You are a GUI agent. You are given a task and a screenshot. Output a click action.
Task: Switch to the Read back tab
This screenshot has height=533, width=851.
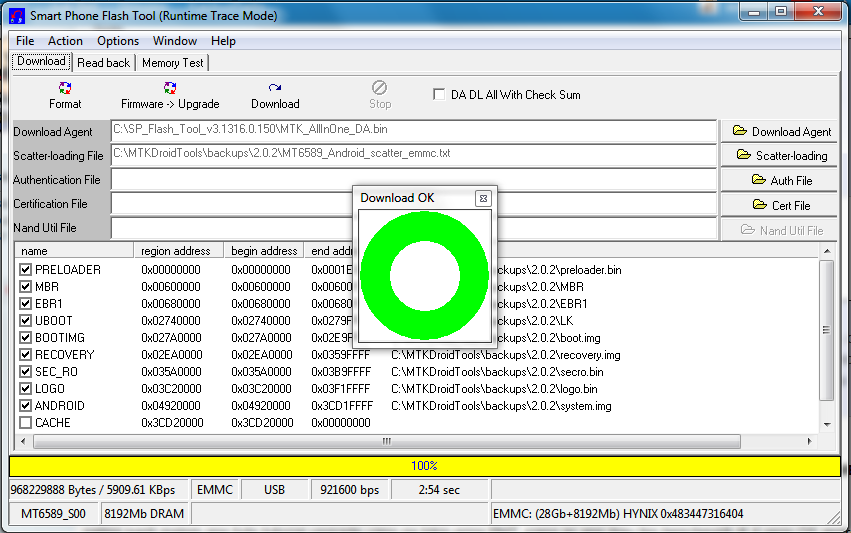click(103, 63)
